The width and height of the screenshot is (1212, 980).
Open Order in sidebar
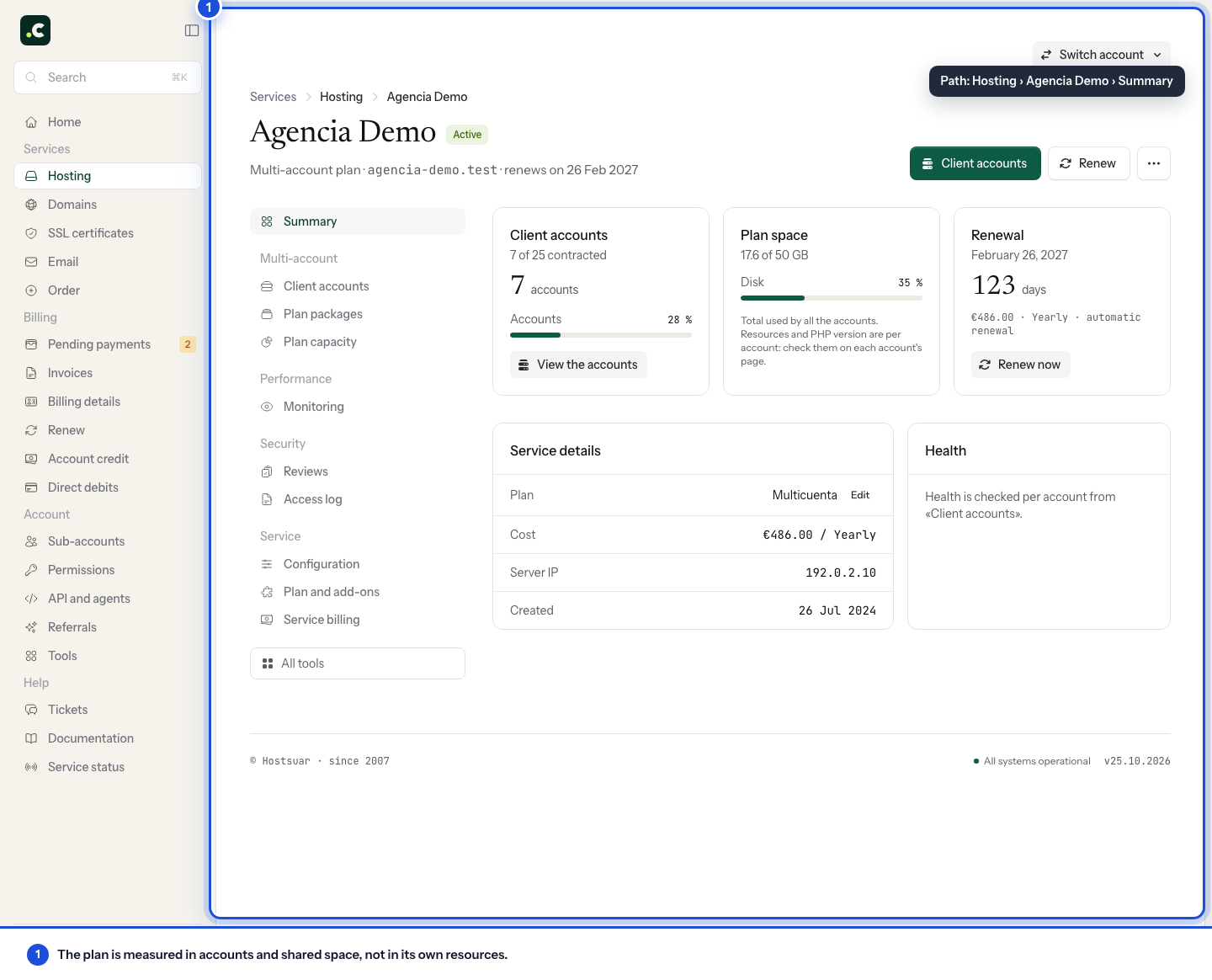coord(108,290)
